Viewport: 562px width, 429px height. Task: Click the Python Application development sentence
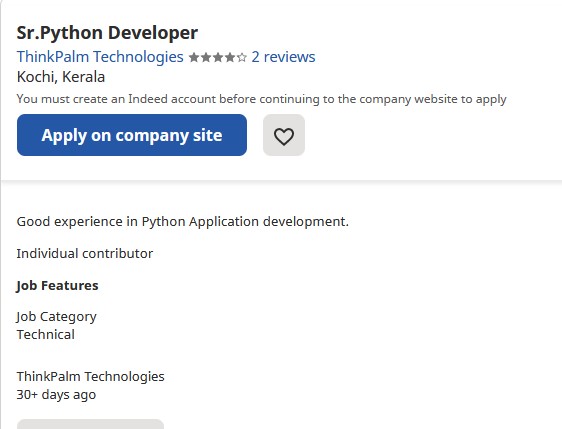point(182,222)
